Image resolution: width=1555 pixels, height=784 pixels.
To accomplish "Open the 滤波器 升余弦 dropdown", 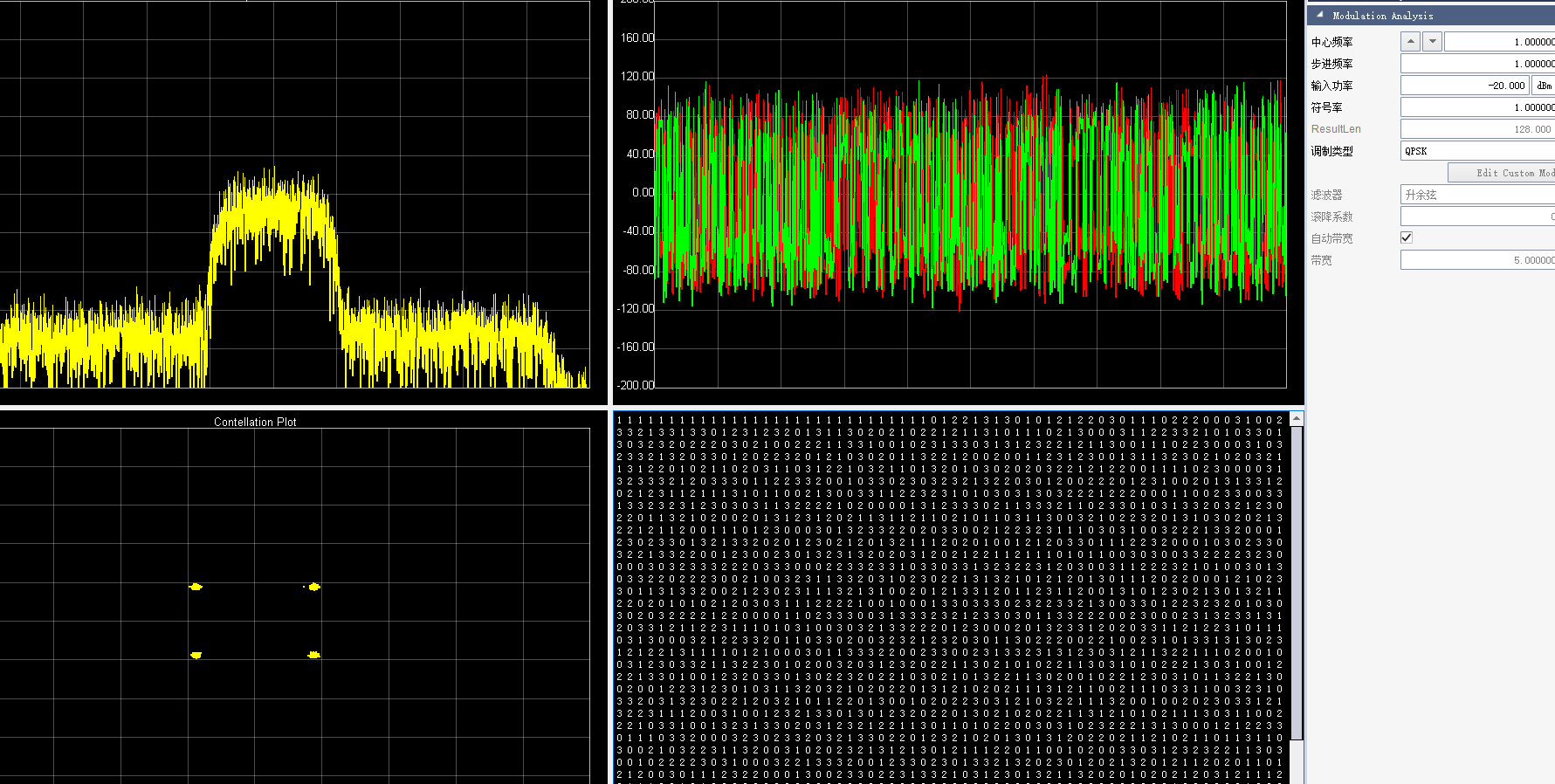I will tap(1478, 195).
